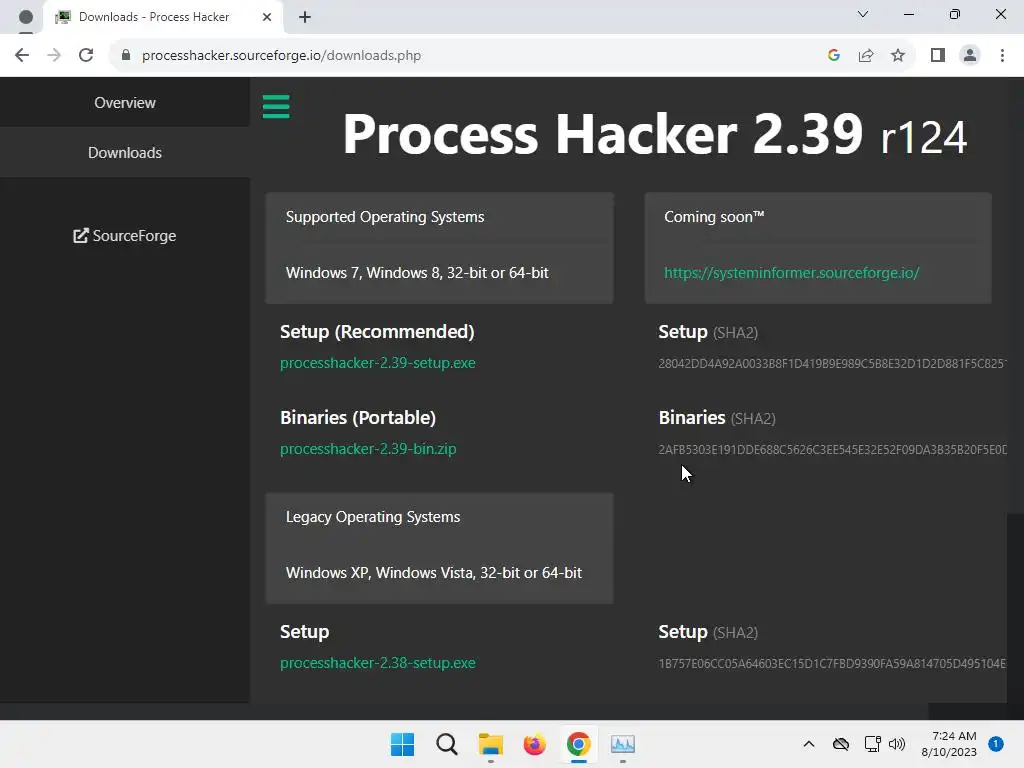This screenshot has width=1024, height=768.
Task: Expand the tab search chevron
Action: click(863, 14)
